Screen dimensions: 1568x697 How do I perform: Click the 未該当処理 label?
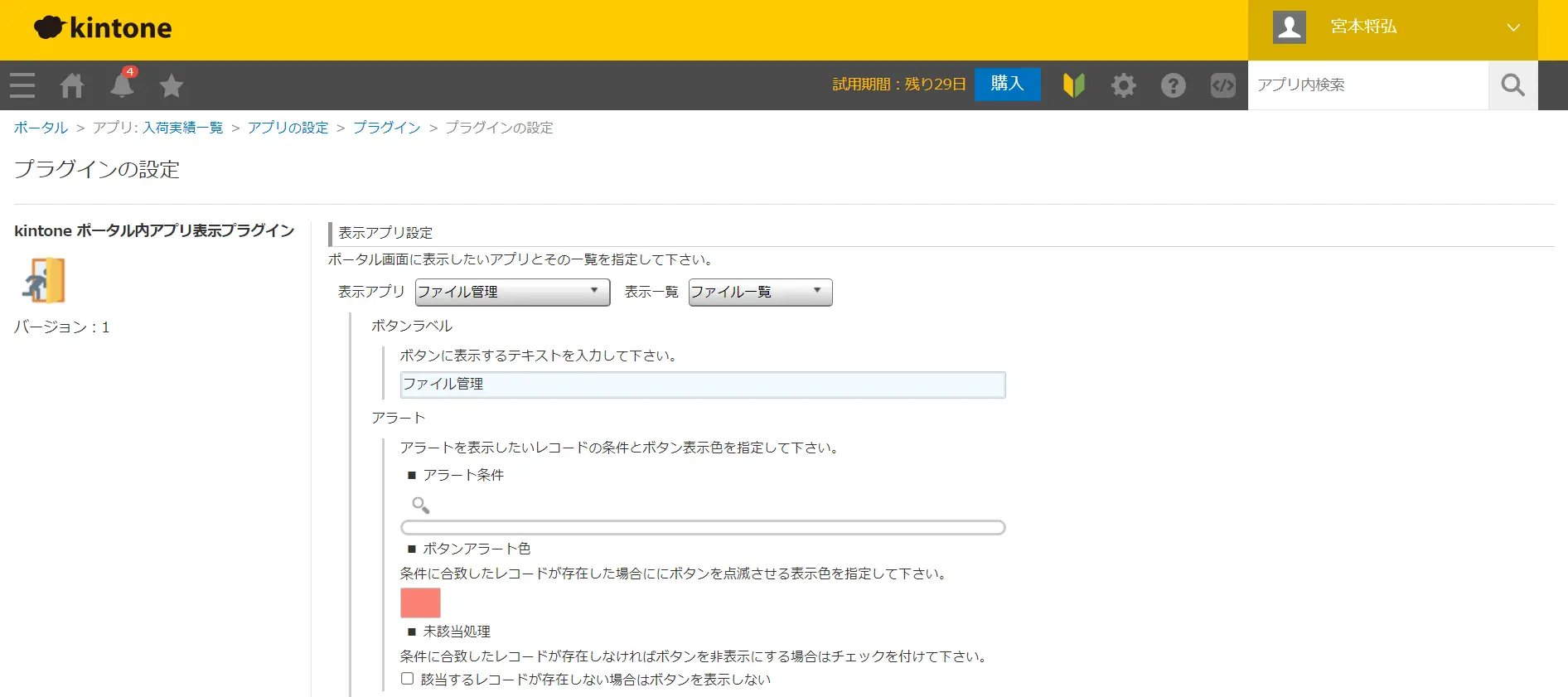[457, 632]
